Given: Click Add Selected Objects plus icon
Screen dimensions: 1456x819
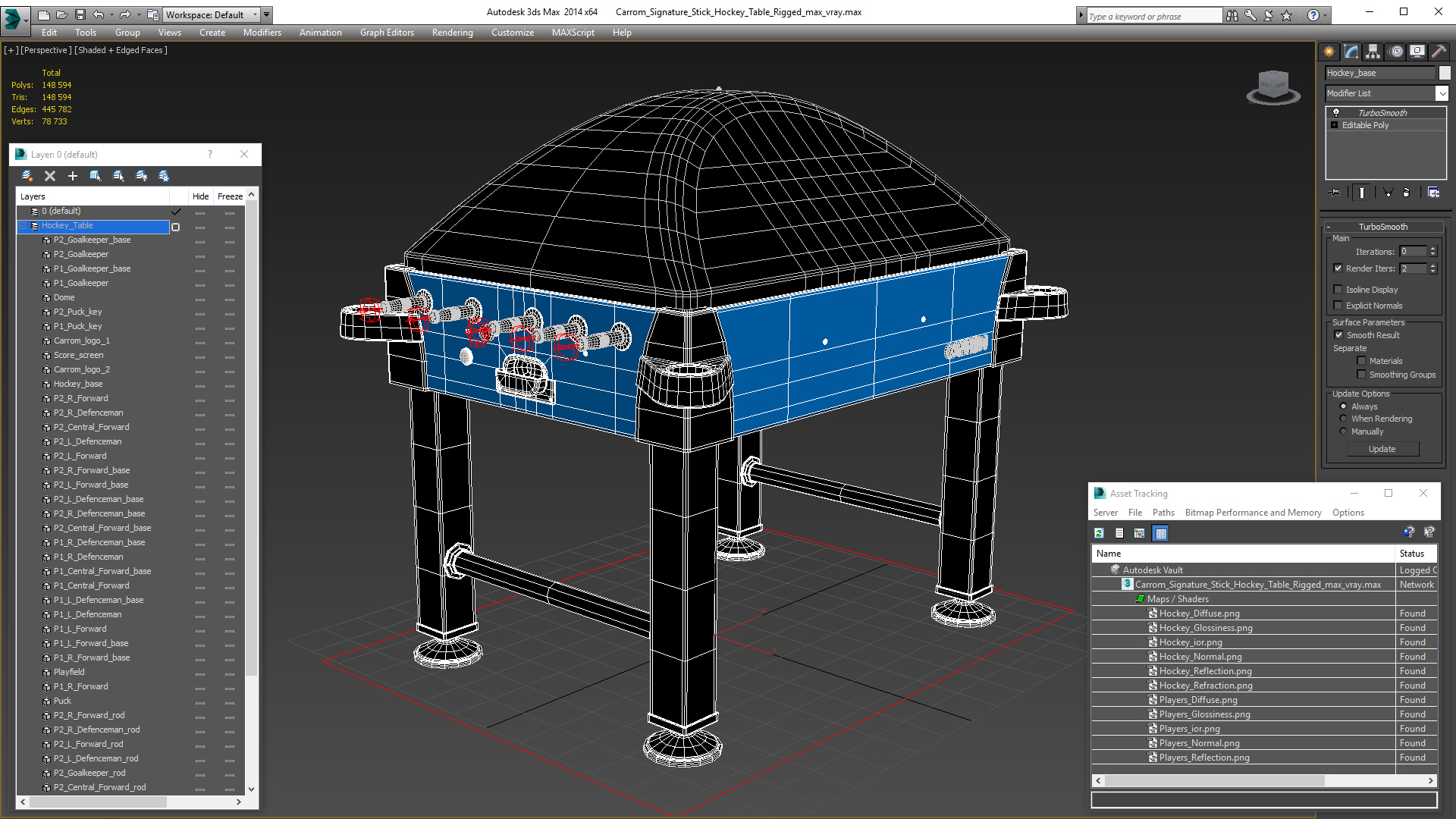Looking at the screenshot, I should click(73, 176).
